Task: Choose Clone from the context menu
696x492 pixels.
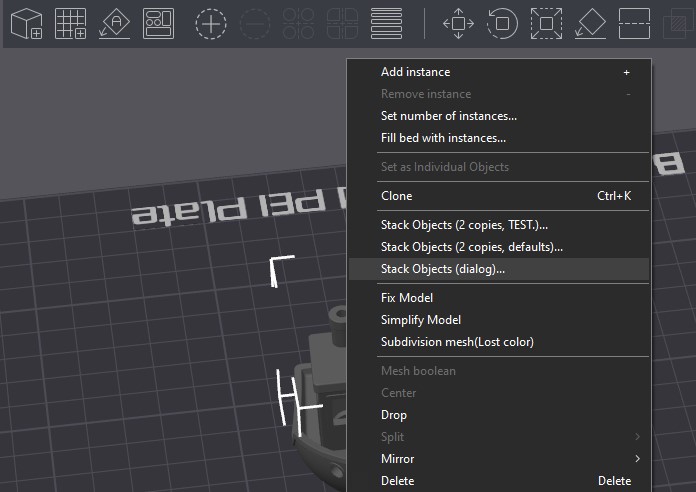Action: click(x=499, y=196)
